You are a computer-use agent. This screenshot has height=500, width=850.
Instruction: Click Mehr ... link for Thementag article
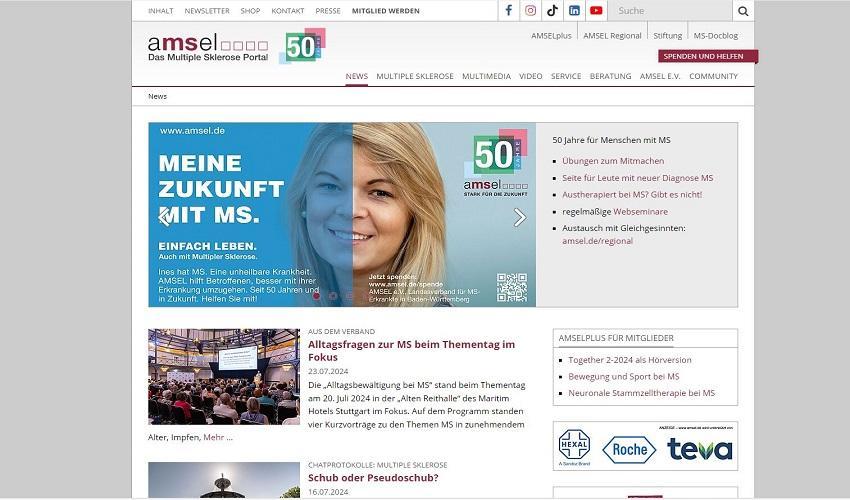pyautogui.click(x=218, y=437)
